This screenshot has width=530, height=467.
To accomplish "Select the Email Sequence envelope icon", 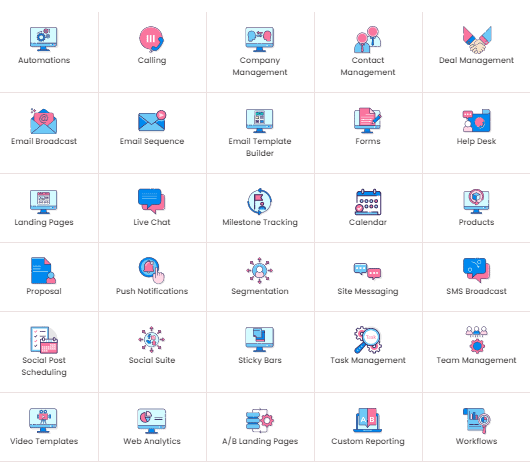I will point(152,121).
